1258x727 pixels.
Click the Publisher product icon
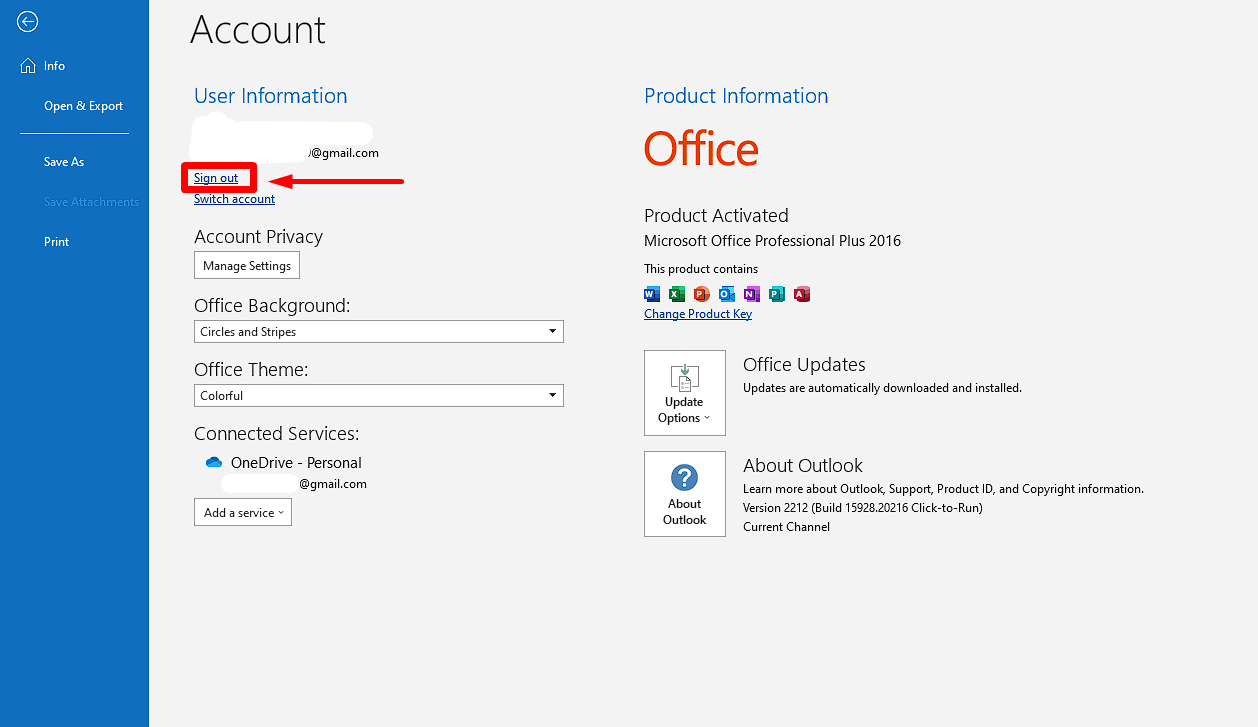pos(777,294)
